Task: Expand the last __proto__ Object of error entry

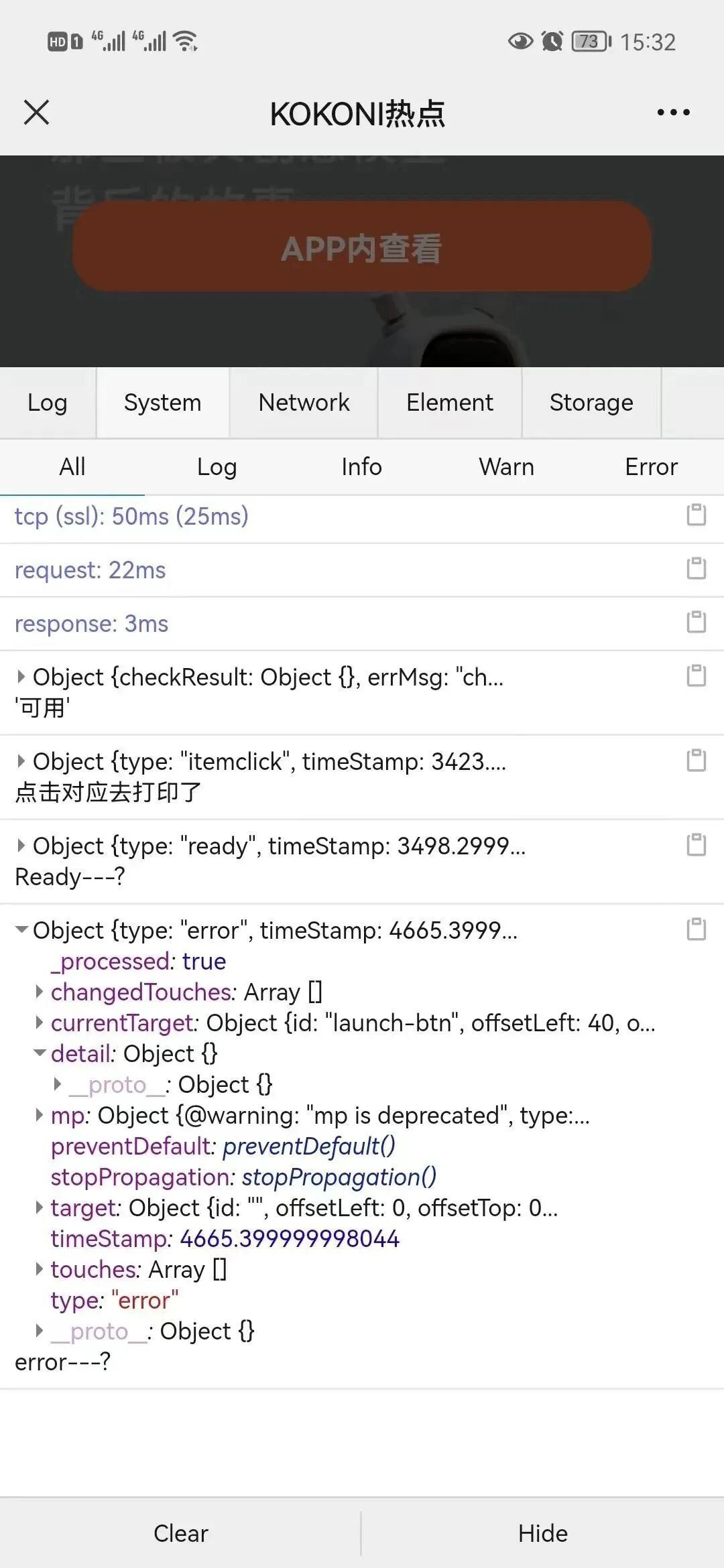Action: point(40,1331)
